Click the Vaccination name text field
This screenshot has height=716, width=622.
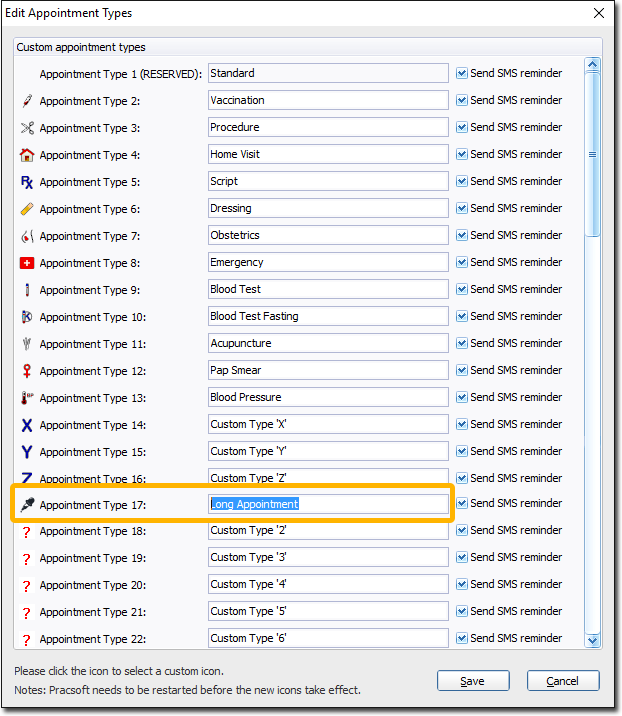328,100
